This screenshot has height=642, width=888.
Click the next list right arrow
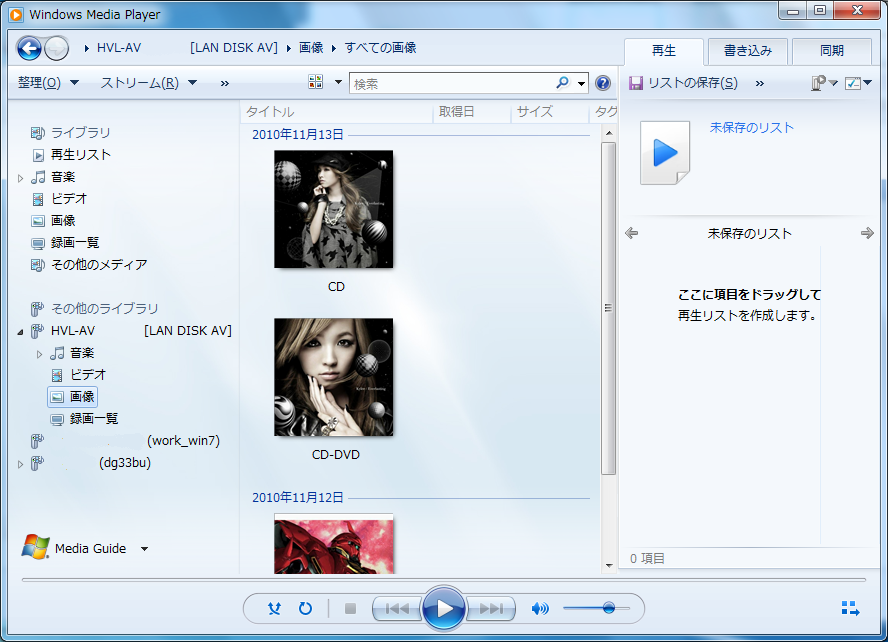[x=867, y=233]
